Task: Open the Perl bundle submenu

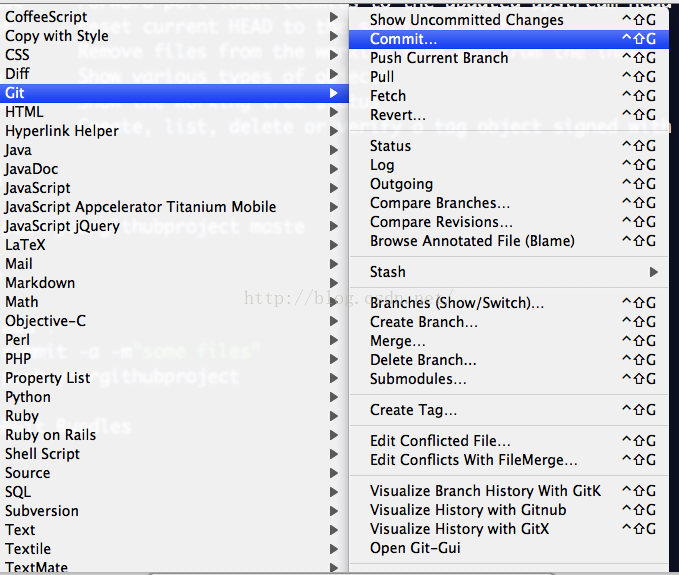Action: [x=174, y=340]
